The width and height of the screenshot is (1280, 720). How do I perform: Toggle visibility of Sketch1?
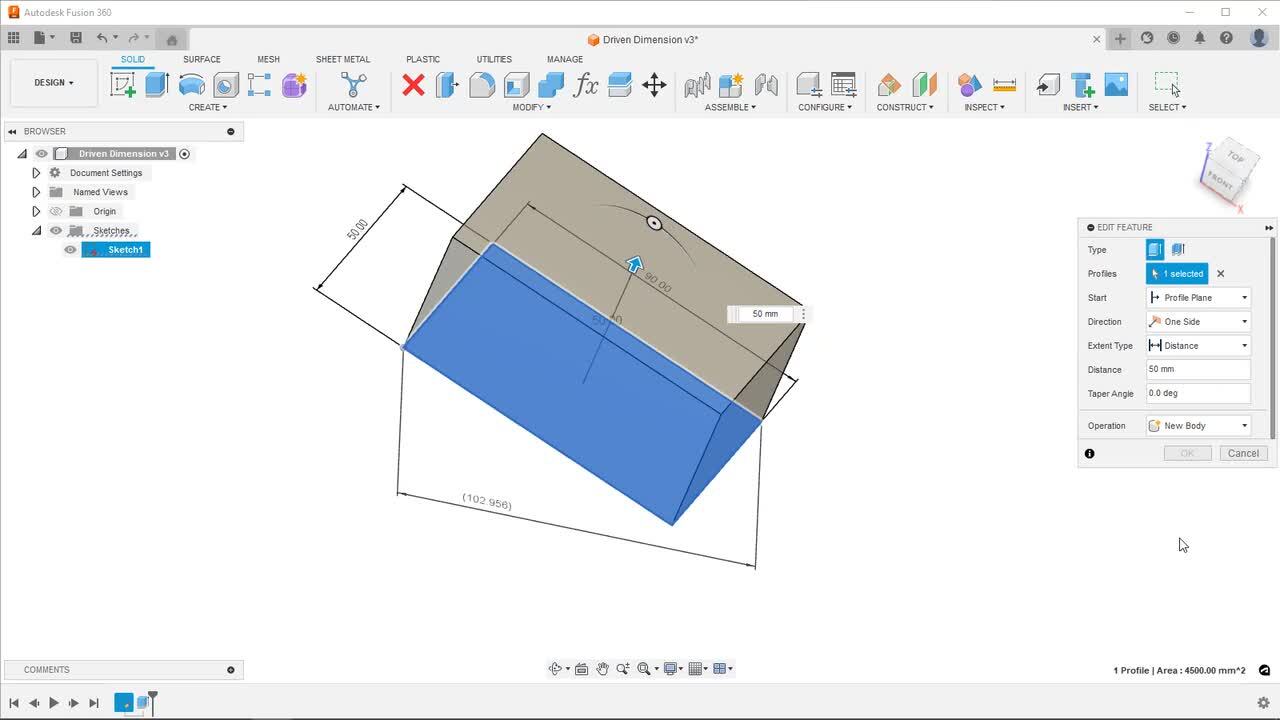70,250
